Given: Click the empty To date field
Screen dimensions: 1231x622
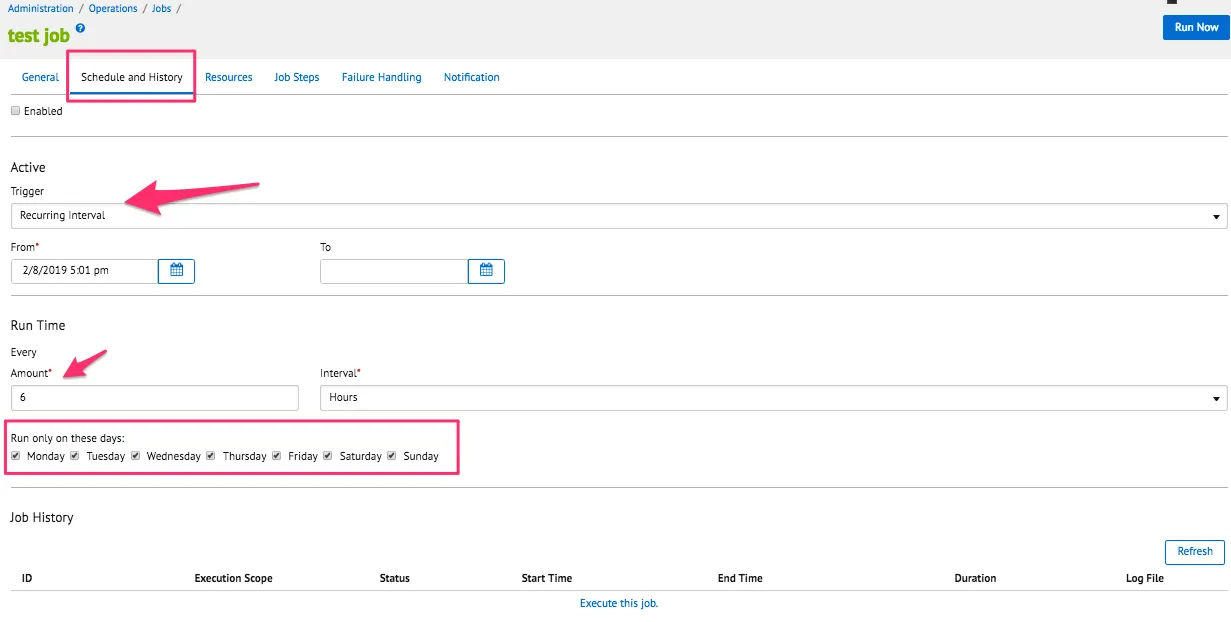Looking at the screenshot, I should (394, 271).
